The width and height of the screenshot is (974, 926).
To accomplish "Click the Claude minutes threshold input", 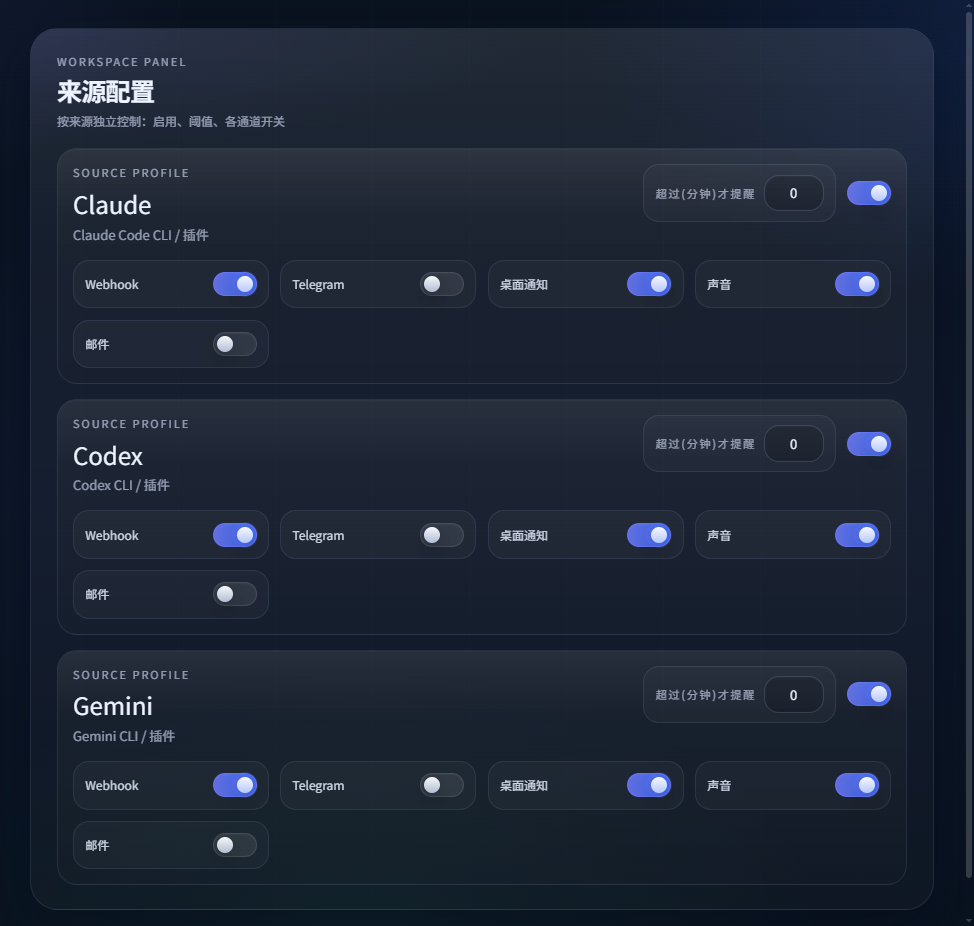I will coord(793,193).
